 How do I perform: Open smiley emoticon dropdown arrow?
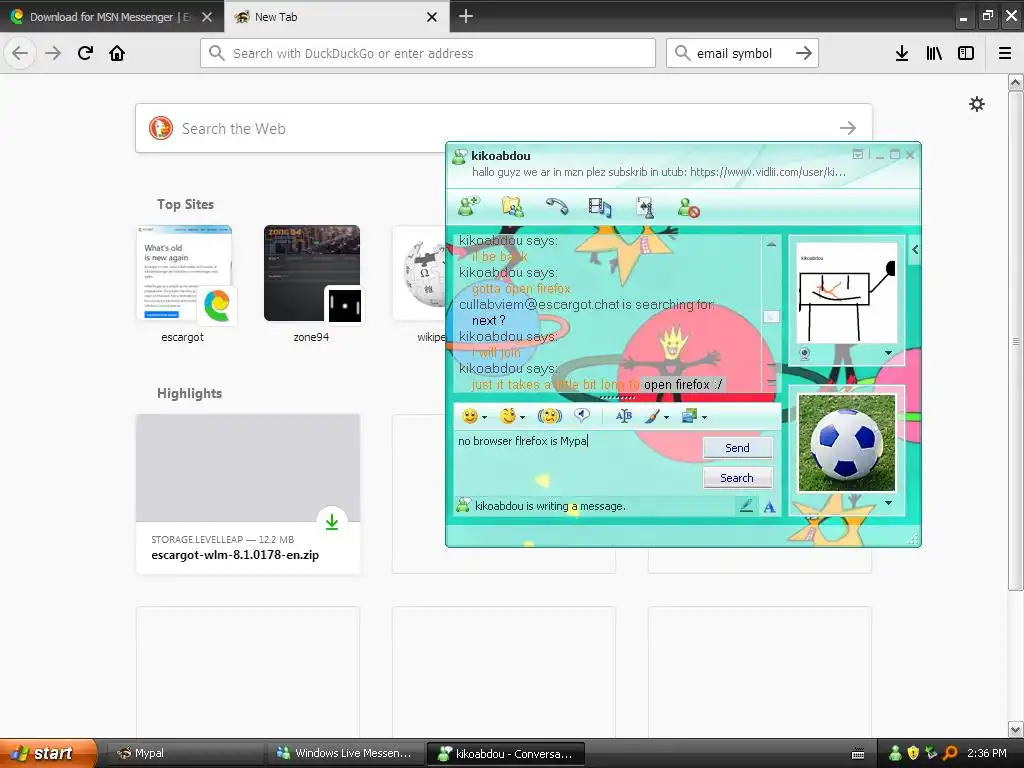(x=485, y=417)
